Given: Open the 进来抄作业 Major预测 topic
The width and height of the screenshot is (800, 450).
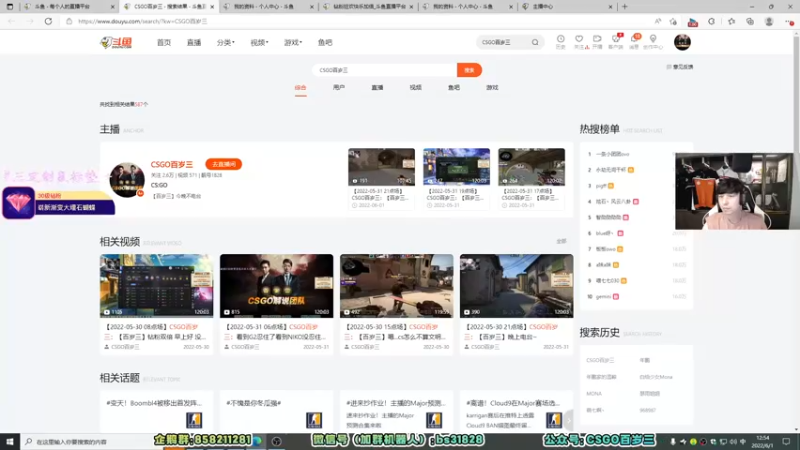Looking at the screenshot, I should tap(396, 413).
